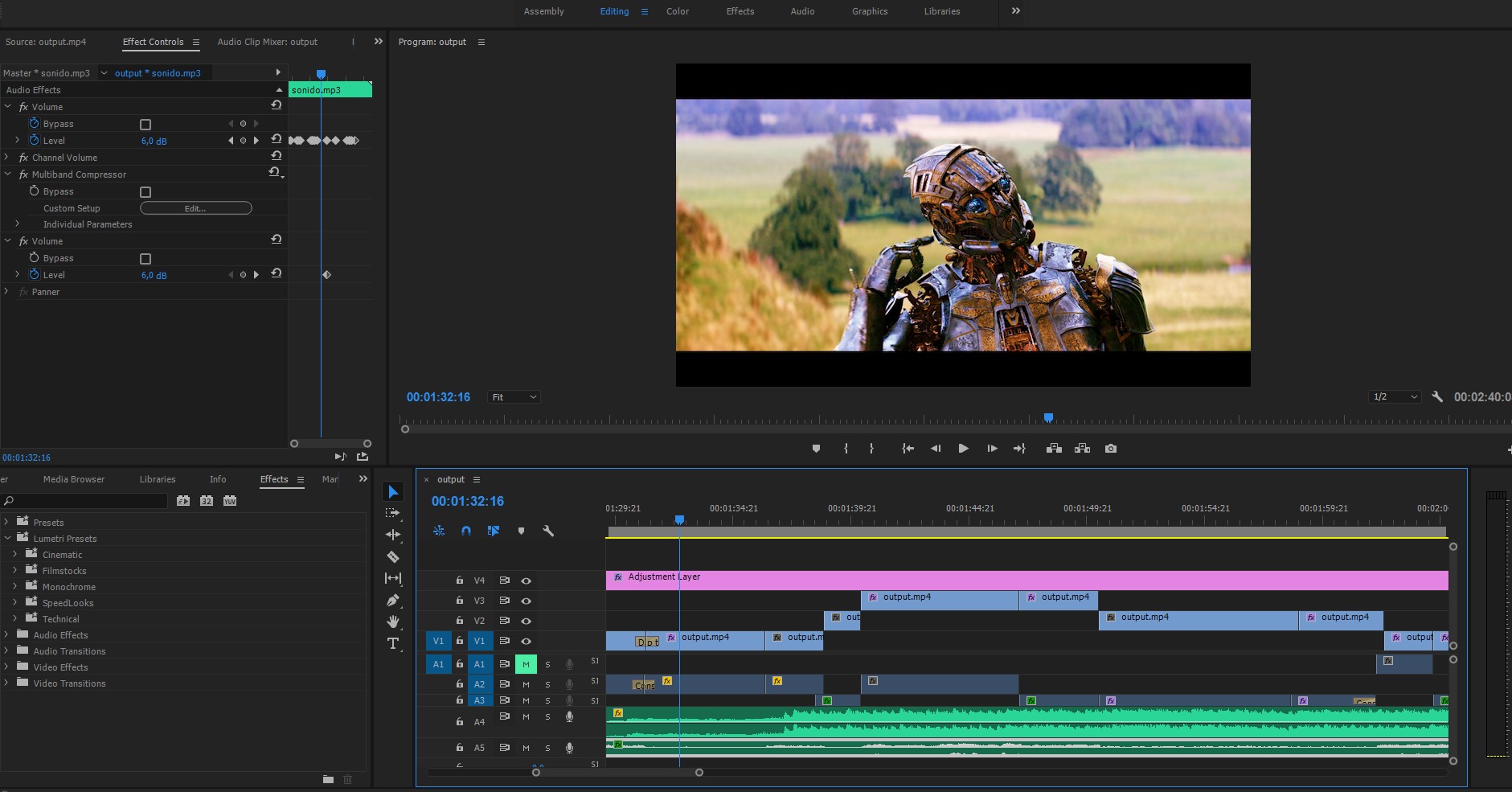1512x792 pixels.
Task: Select the Razor tool
Action: 393,556
